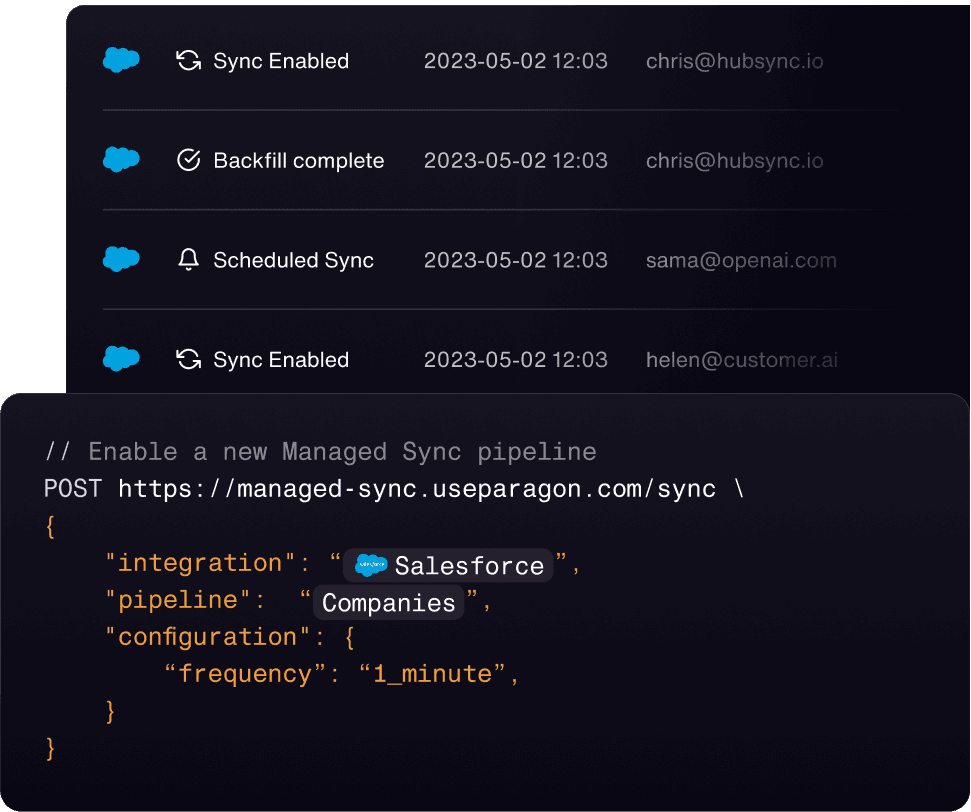
Task: Click the Backfill complete event label
Action: point(298,161)
